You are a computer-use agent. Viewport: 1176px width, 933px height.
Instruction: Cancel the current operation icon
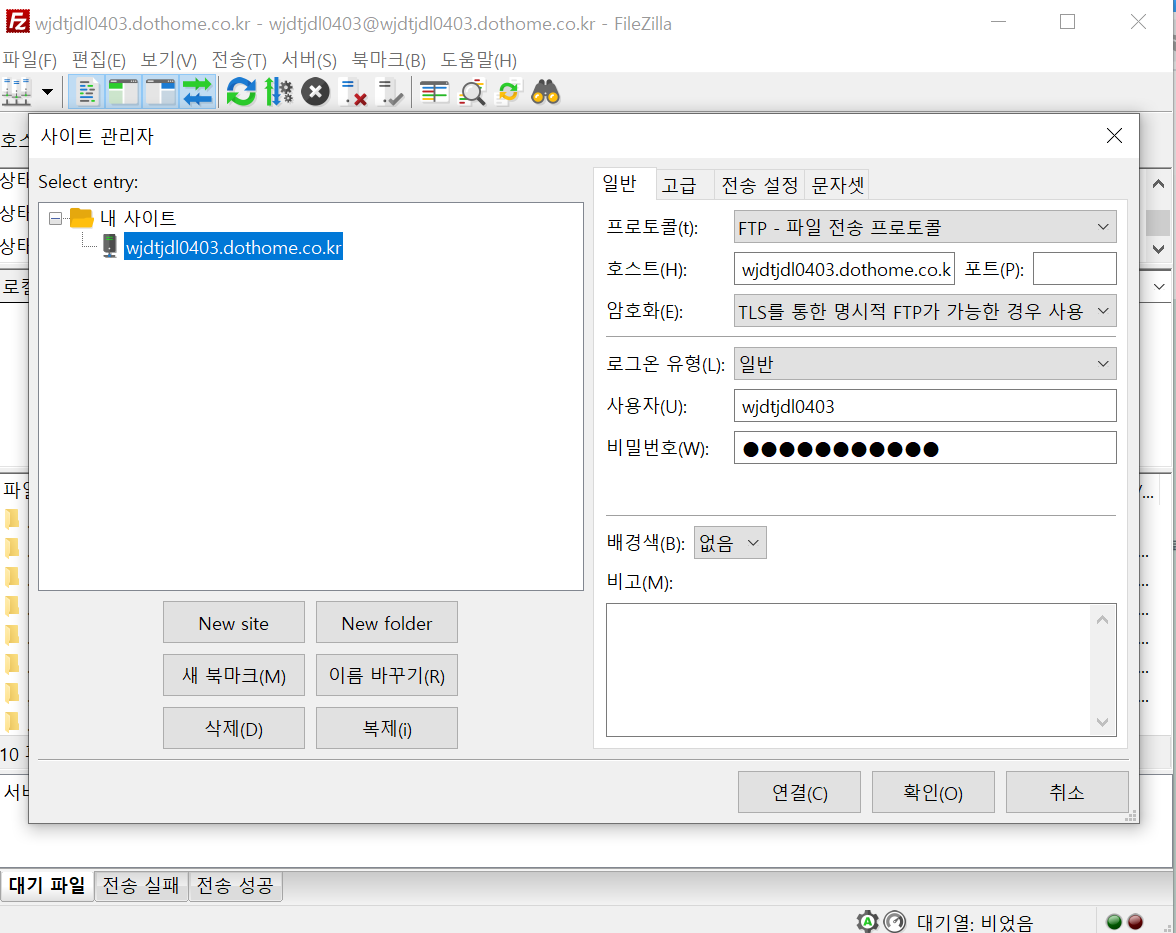315,92
